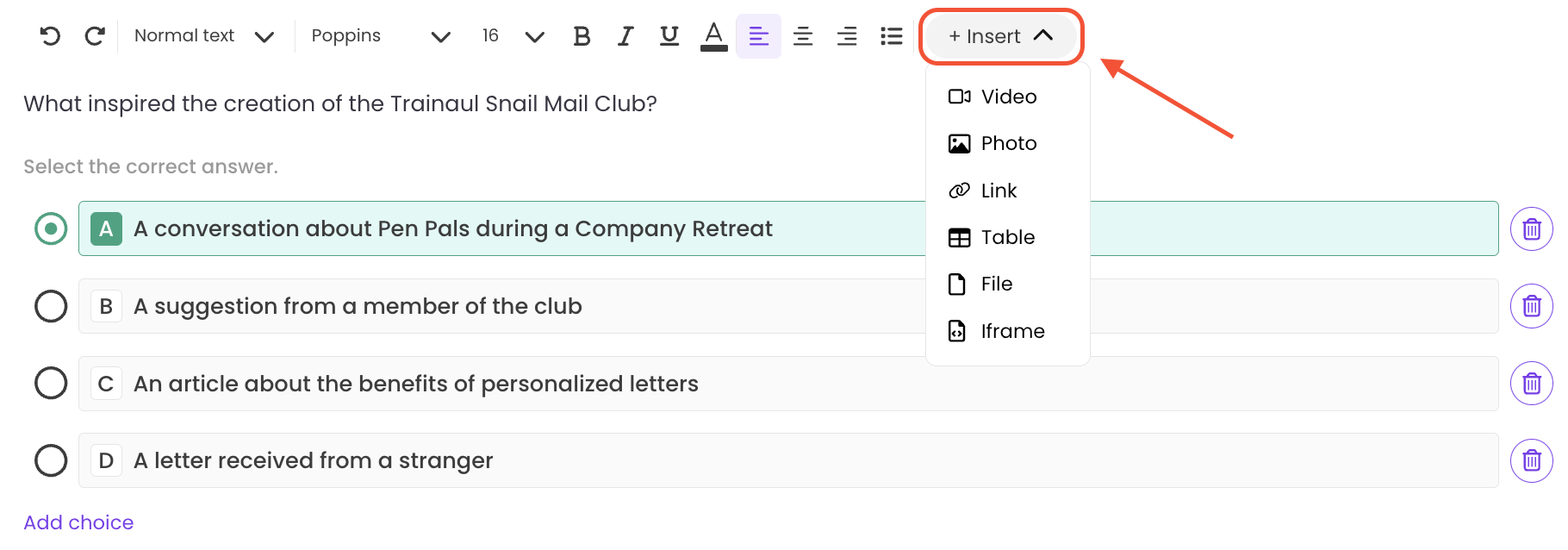Click the undo arrow icon

coord(50,35)
